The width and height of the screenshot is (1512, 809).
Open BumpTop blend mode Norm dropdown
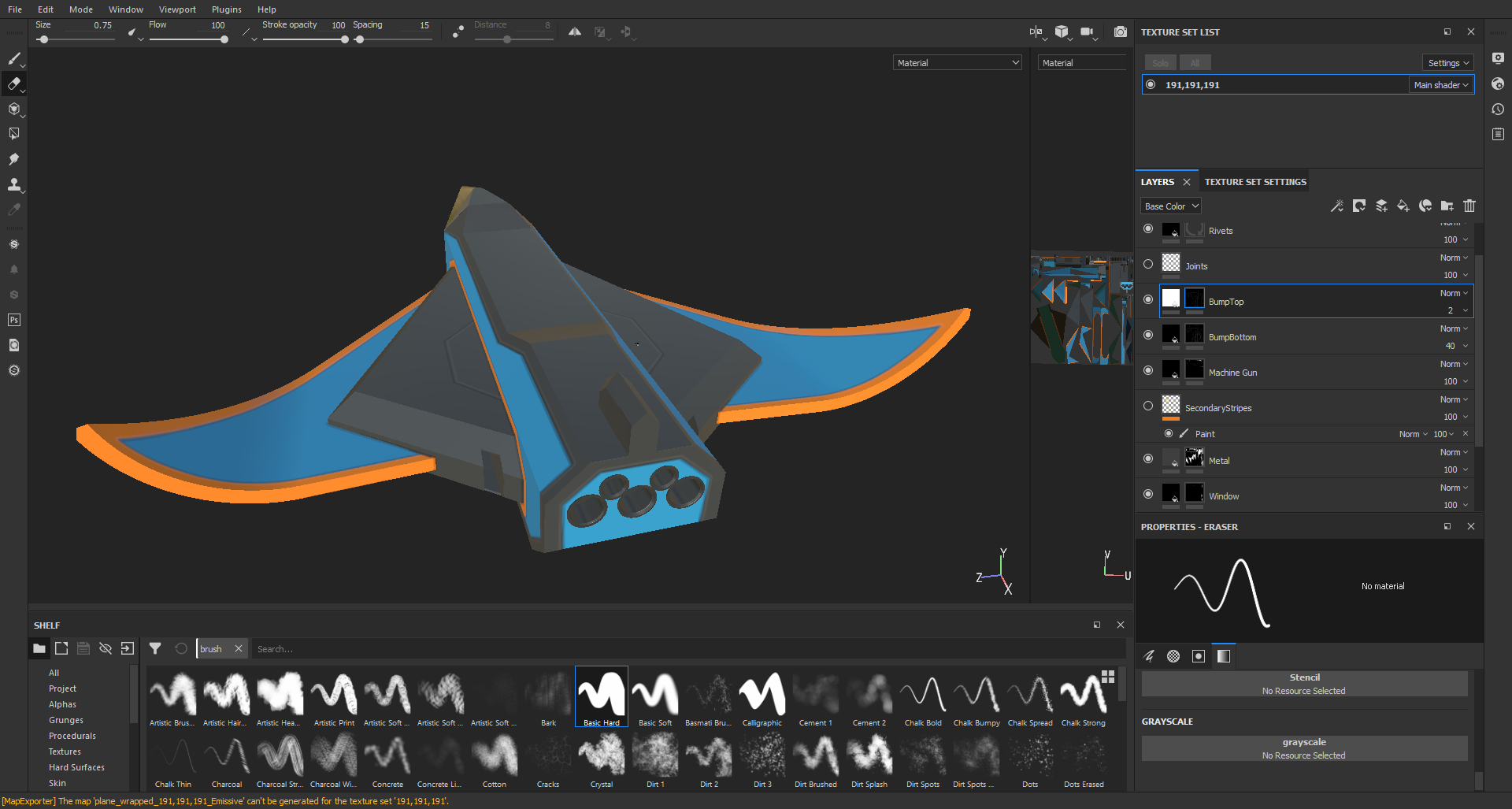coord(1454,293)
